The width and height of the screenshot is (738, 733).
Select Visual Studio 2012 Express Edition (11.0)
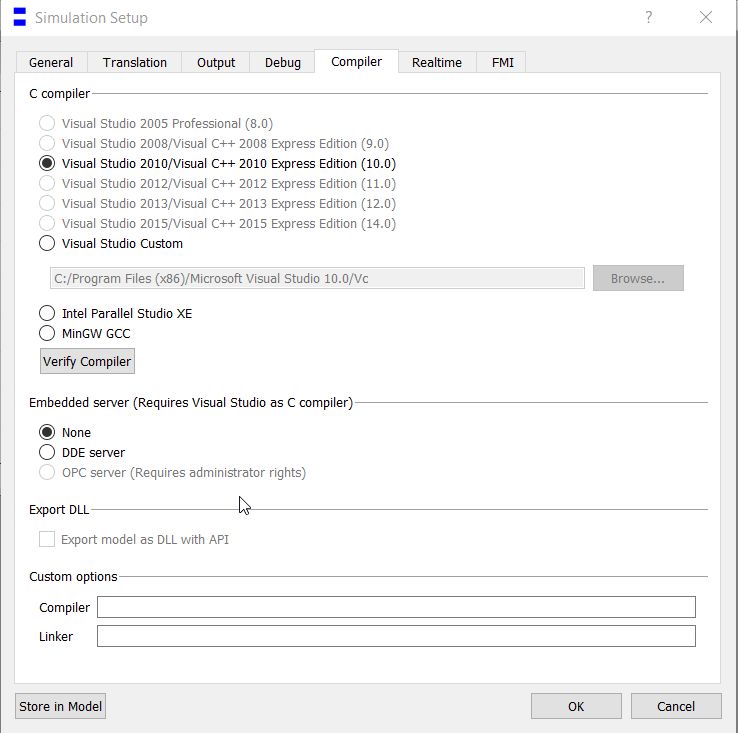coord(217,183)
